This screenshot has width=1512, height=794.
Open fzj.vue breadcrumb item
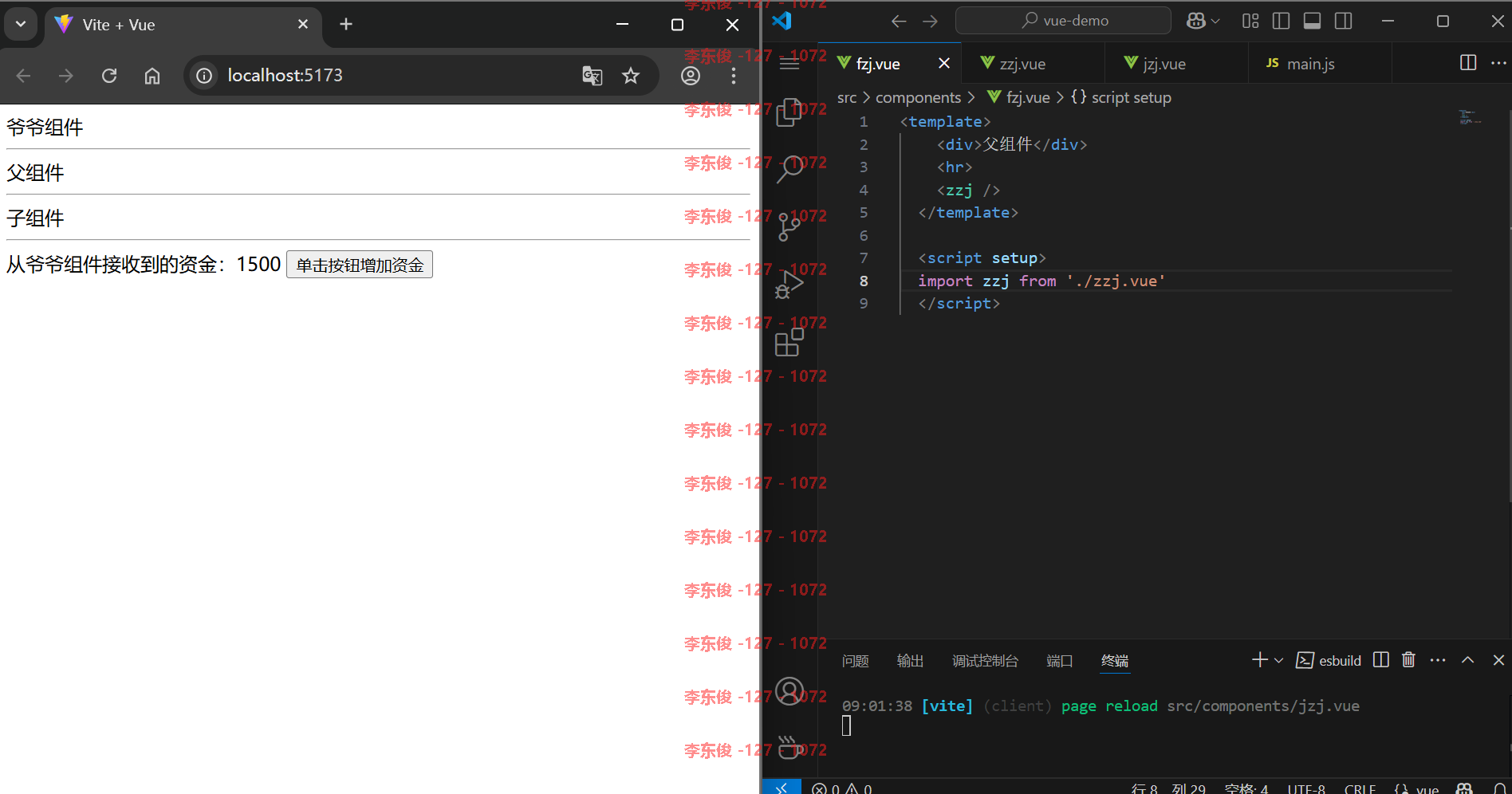click(1019, 97)
